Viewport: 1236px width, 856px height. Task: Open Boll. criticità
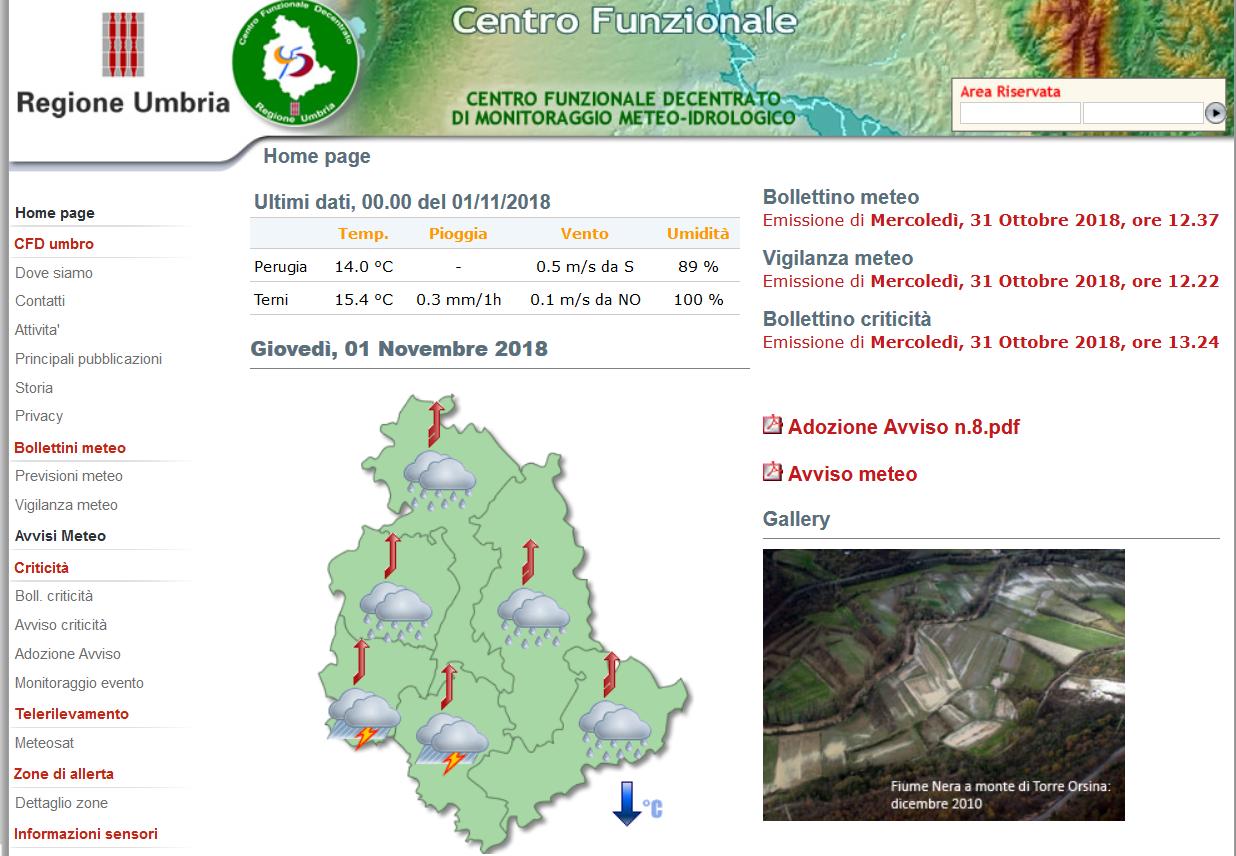pos(54,596)
